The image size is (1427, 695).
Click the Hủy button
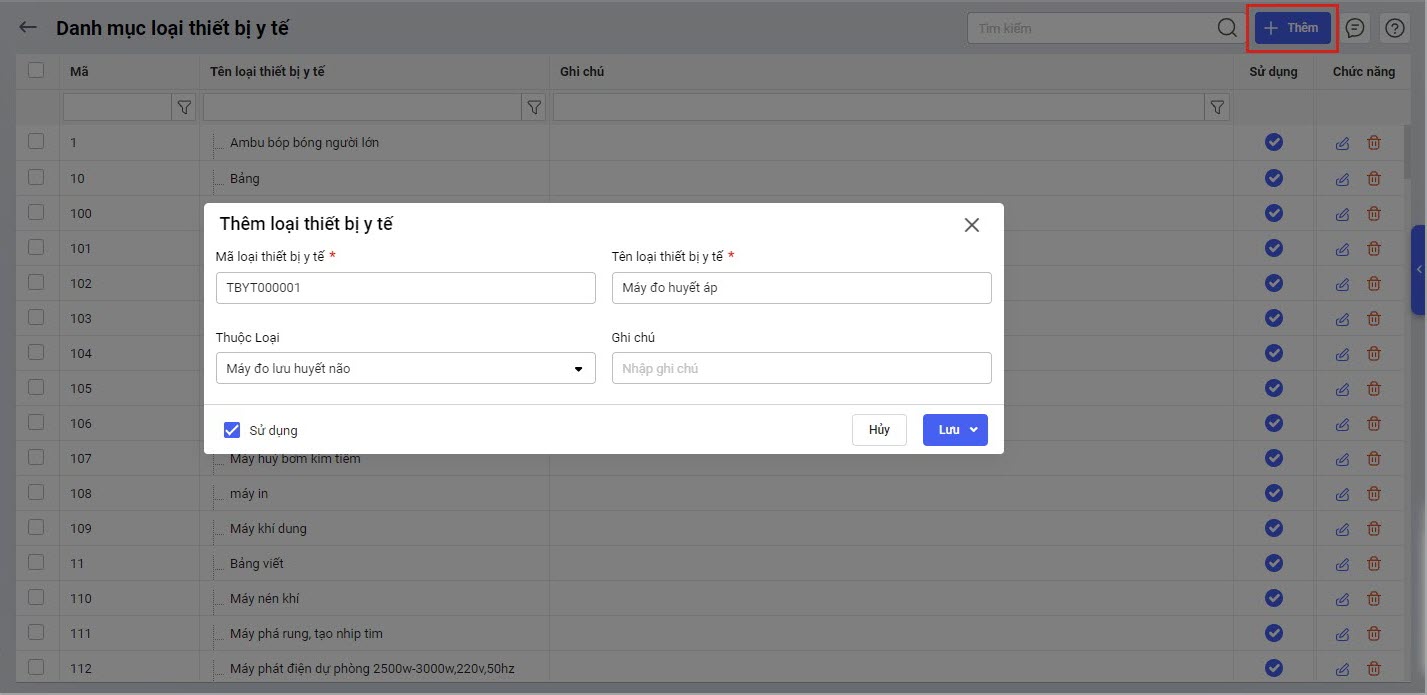[x=879, y=430]
